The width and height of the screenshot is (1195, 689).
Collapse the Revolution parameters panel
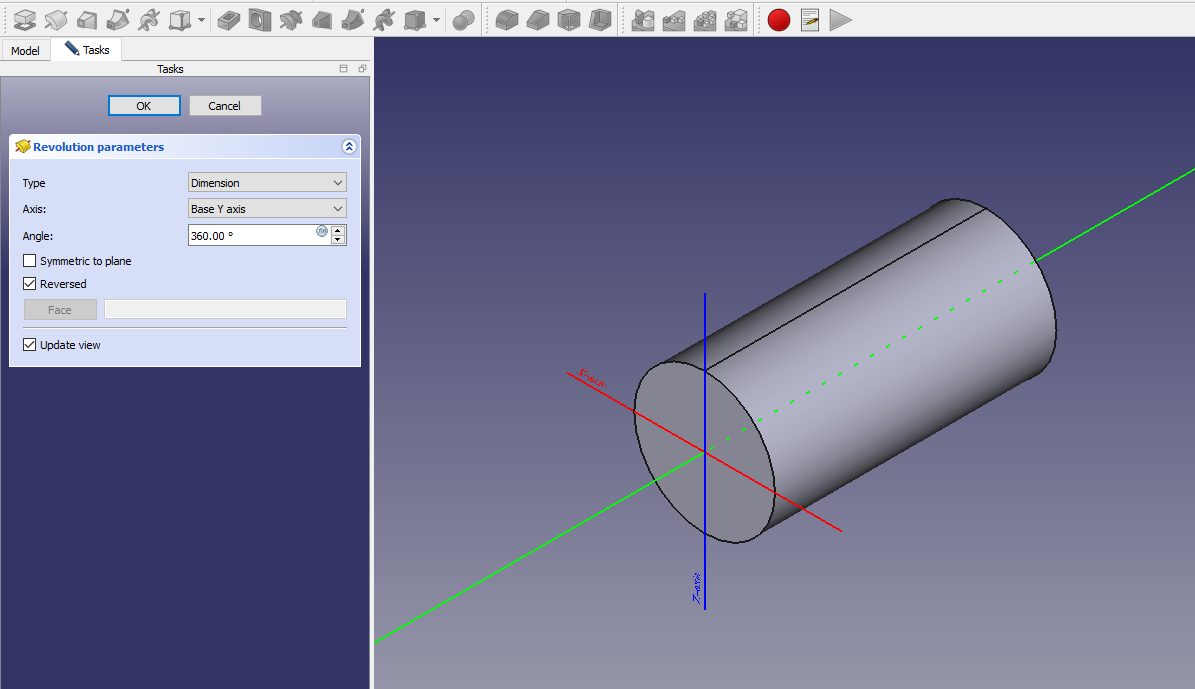349,147
